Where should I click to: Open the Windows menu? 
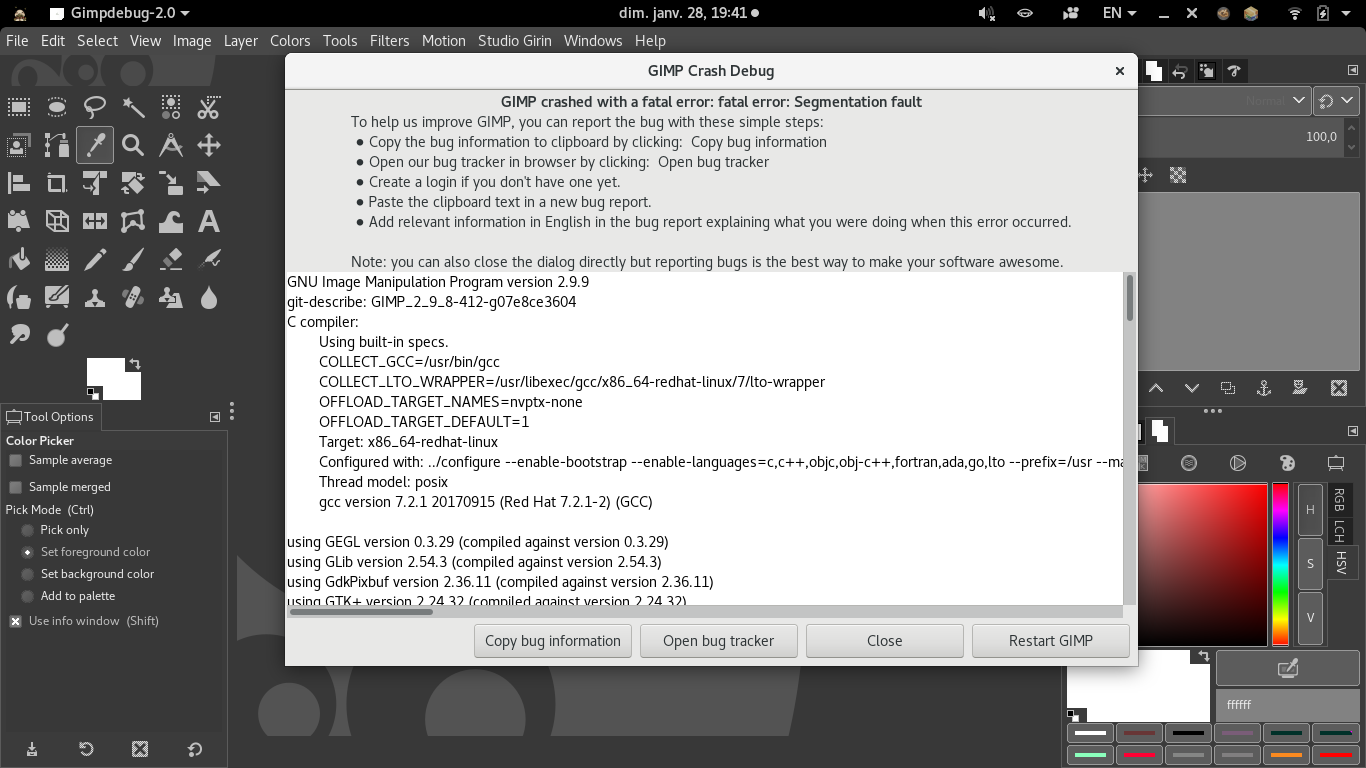tap(593, 41)
